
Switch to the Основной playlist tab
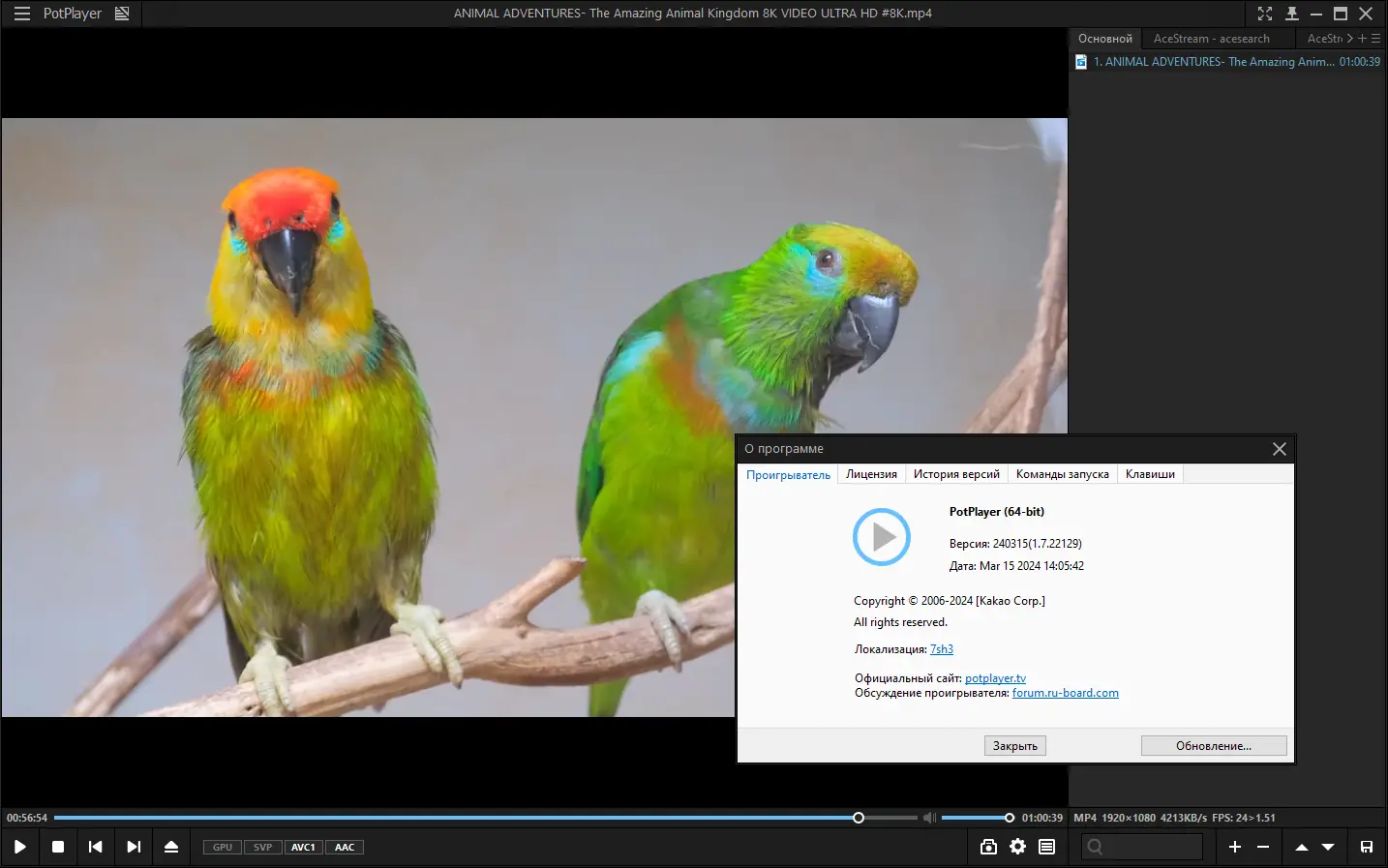pyautogui.click(x=1105, y=39)
